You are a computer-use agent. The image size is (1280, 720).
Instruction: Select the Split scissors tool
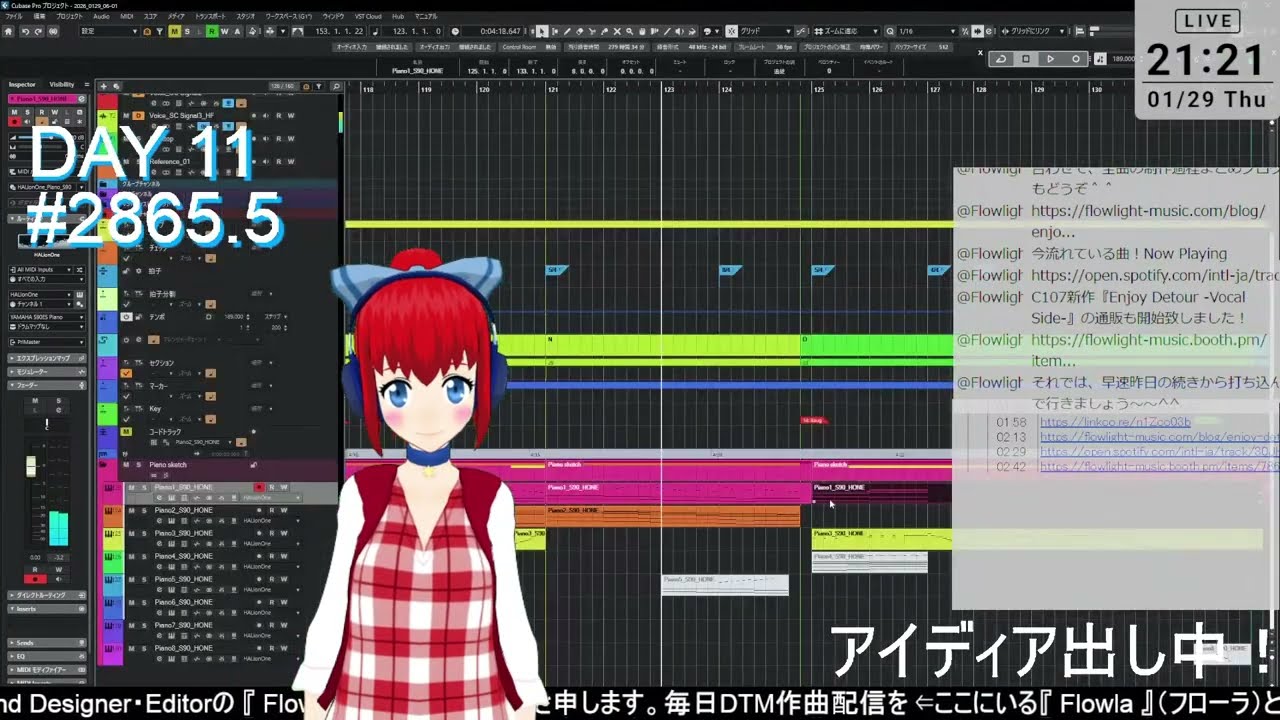[x=592, y=31]
